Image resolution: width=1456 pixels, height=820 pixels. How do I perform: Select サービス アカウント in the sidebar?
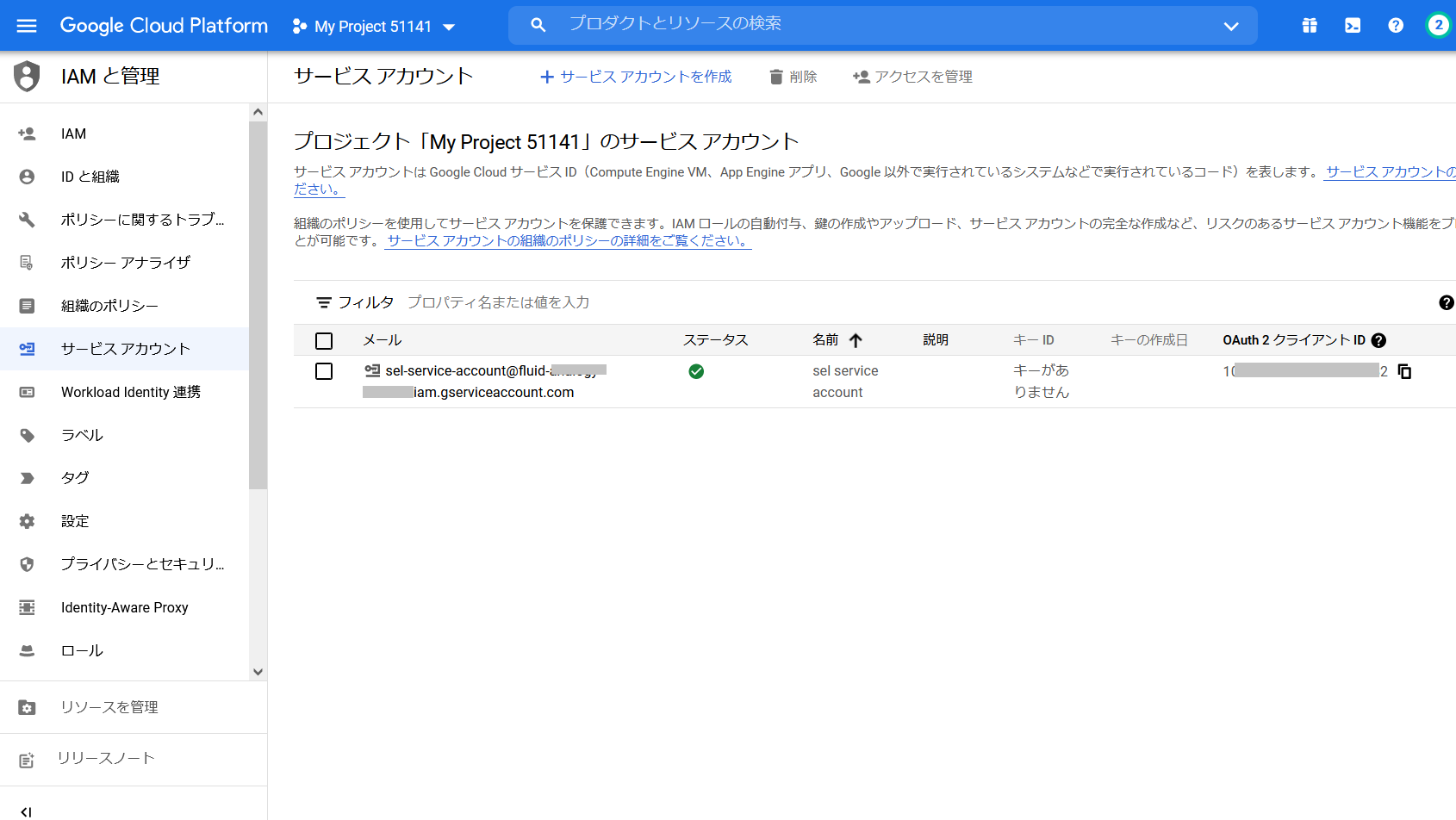pos(125,349)
